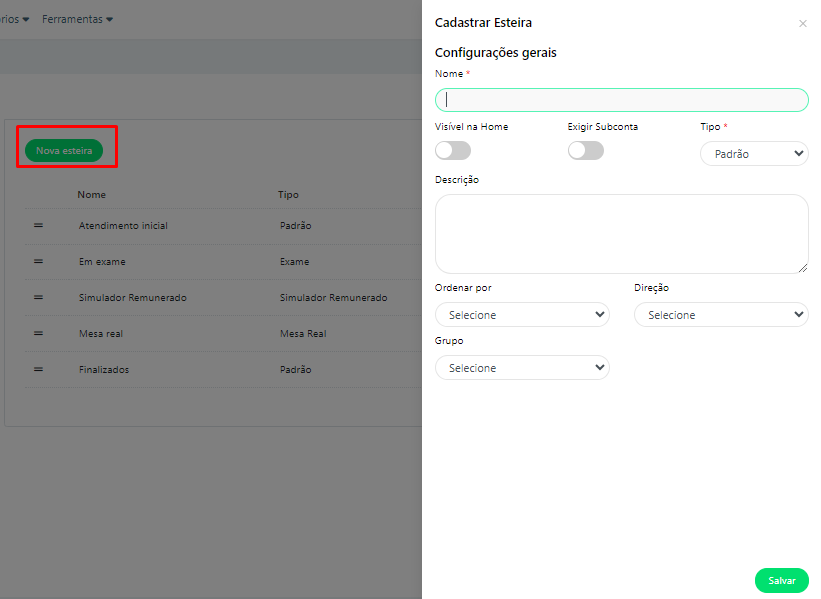Toggle the Exigir Subconta switch
The image size is (821, 599).
coord(585,151)
